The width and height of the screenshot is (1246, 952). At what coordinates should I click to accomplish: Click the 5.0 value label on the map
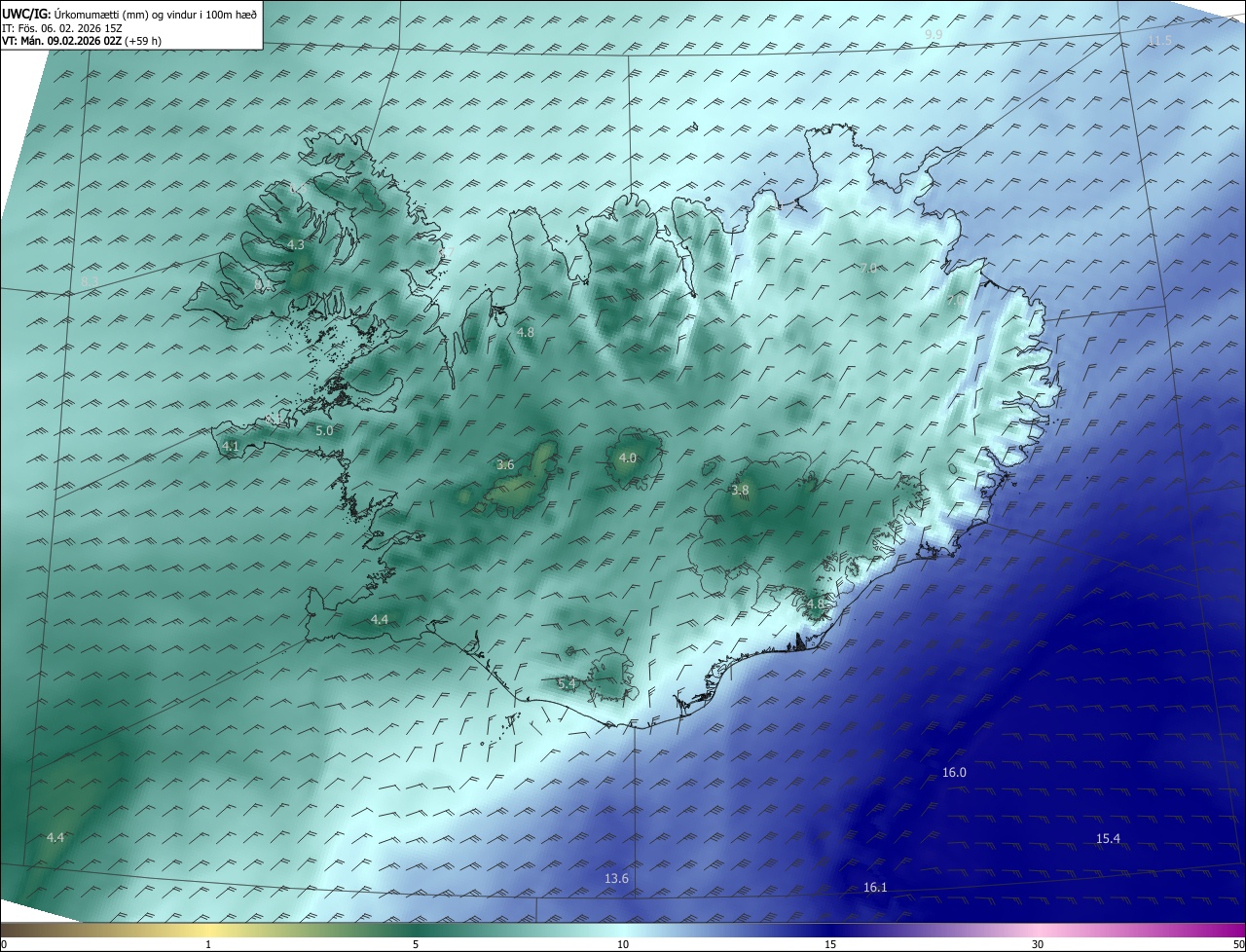(324, 430)
